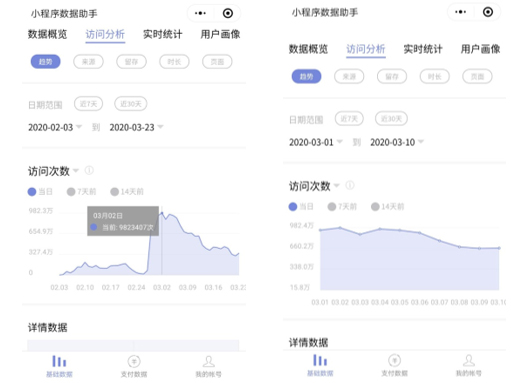Select the 留存 pill in the right panel
Image resolution: width=530 pixels, height=383 pixels.
coord(392,76)
